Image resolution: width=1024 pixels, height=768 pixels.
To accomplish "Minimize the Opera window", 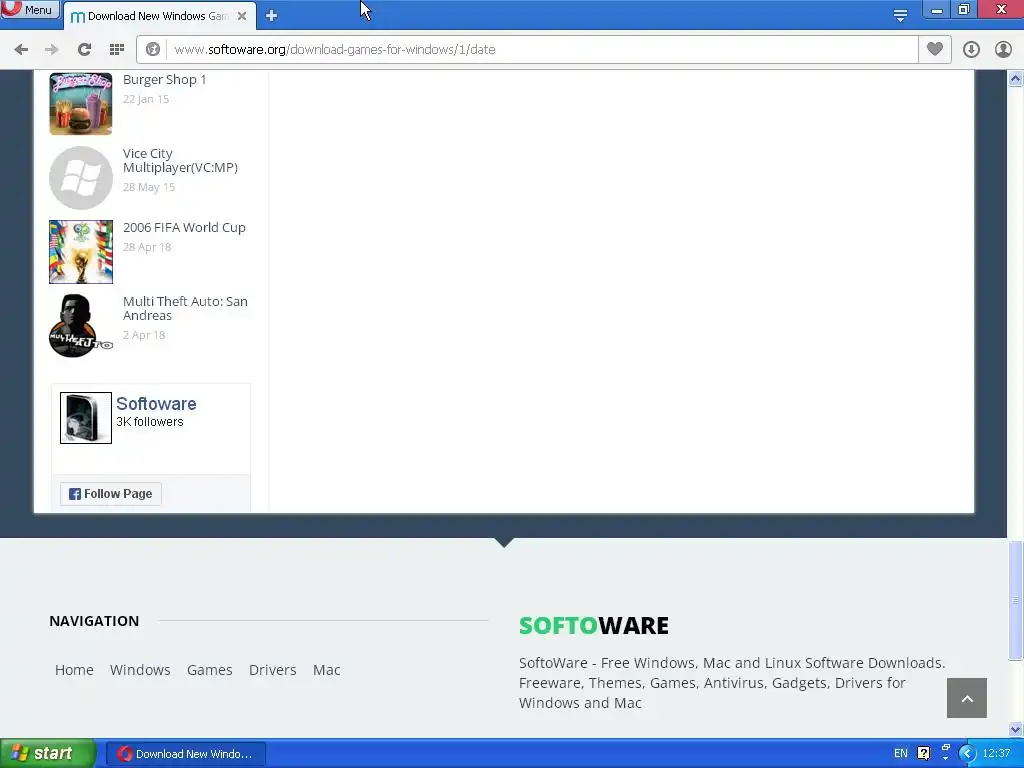I will coord(936,9).
